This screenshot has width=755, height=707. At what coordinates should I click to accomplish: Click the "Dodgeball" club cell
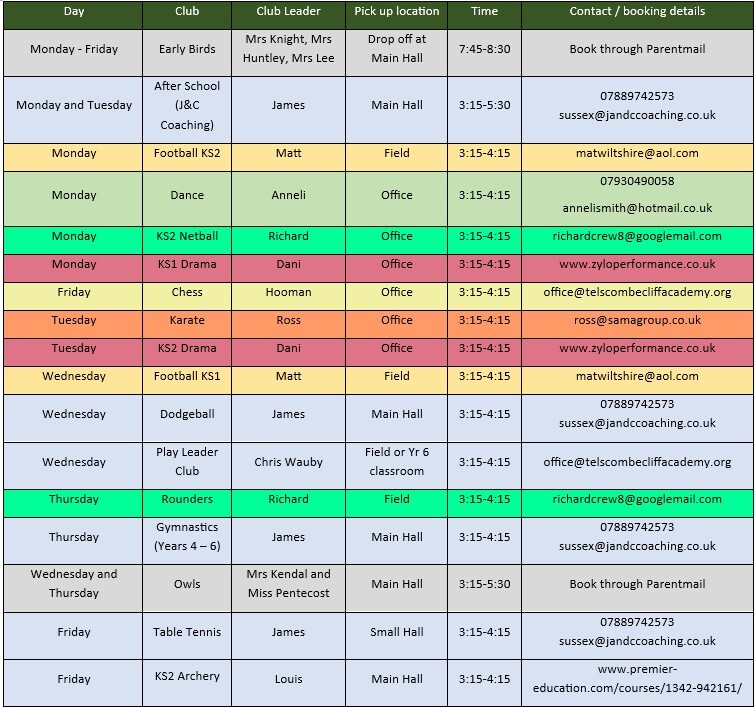pyautogui.click(x=187, y=414)
